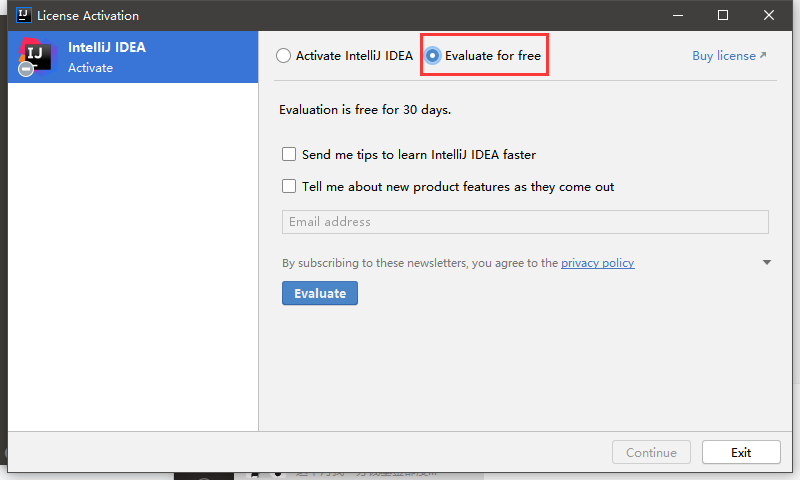The width and height of the screenshot is (800, 480).
Task: Open the privacy policy link
Action: [597, 263]
